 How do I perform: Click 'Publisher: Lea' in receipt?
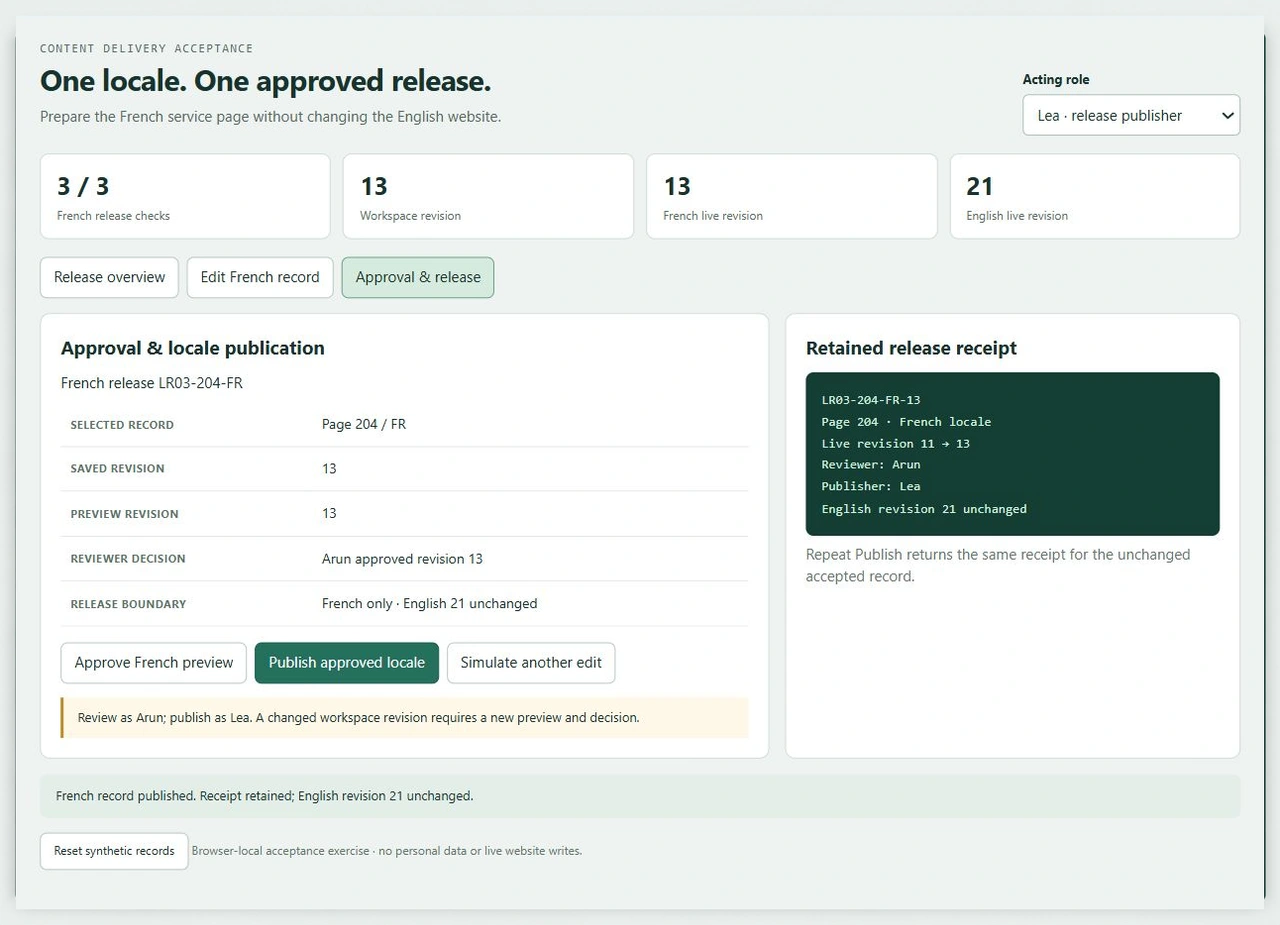point(871,487)
